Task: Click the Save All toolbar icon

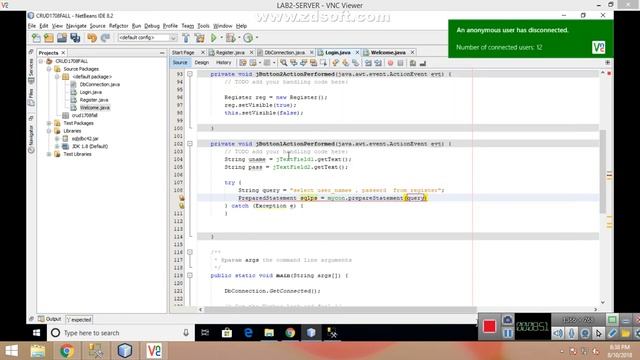Action: pos(75,38)
